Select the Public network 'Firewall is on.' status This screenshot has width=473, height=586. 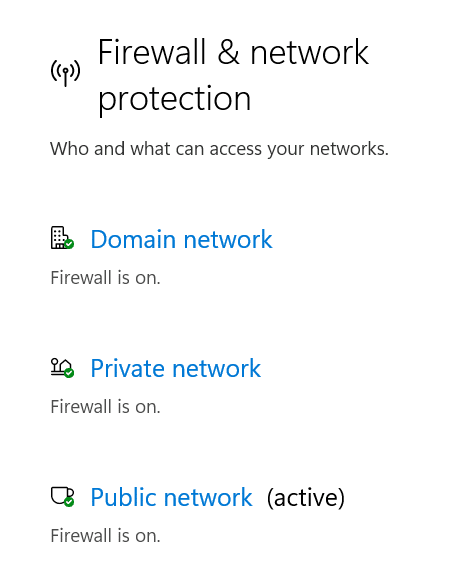point(105,536)
